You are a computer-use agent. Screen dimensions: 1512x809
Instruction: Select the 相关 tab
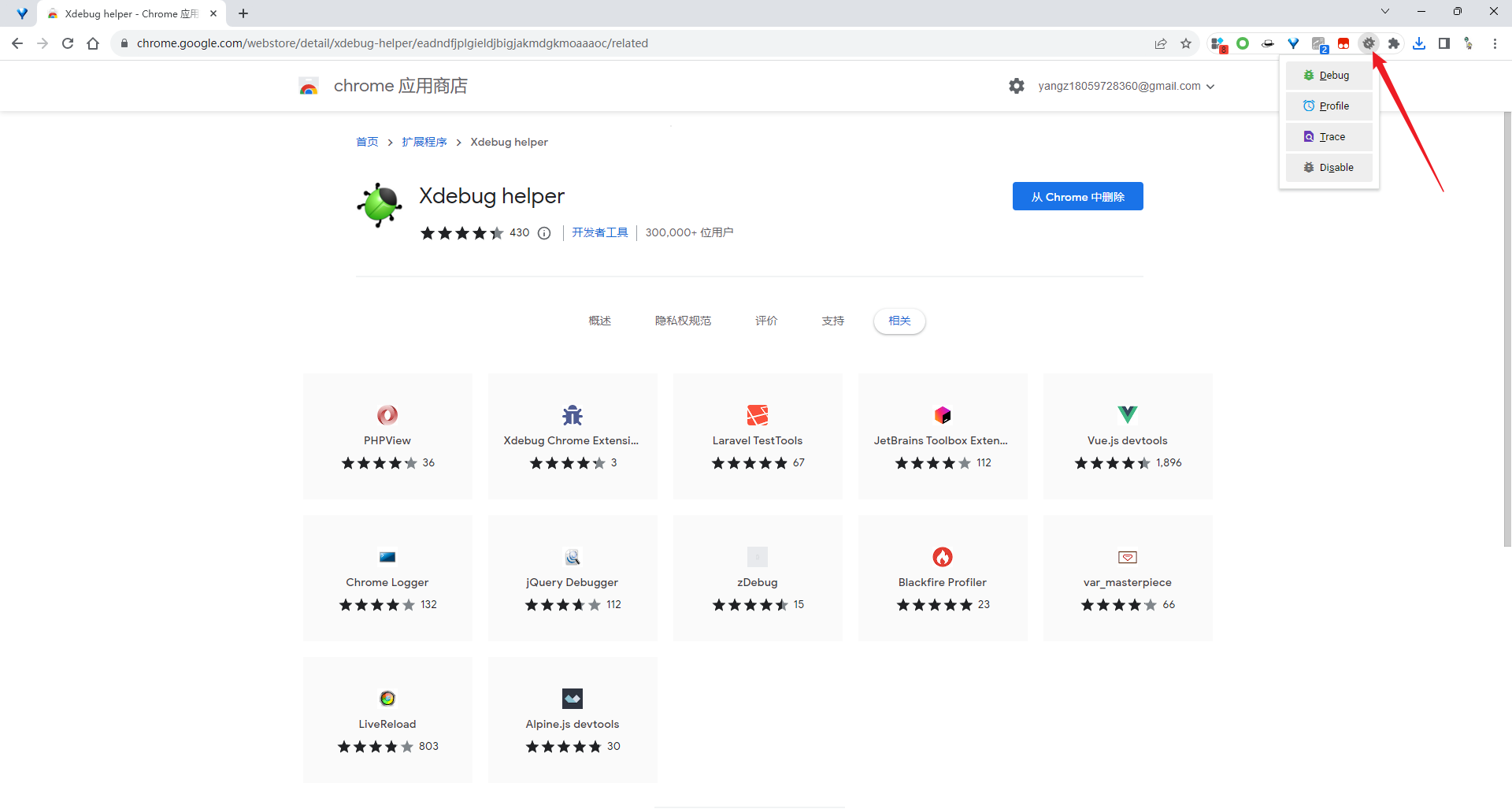[x=899, y=321]
